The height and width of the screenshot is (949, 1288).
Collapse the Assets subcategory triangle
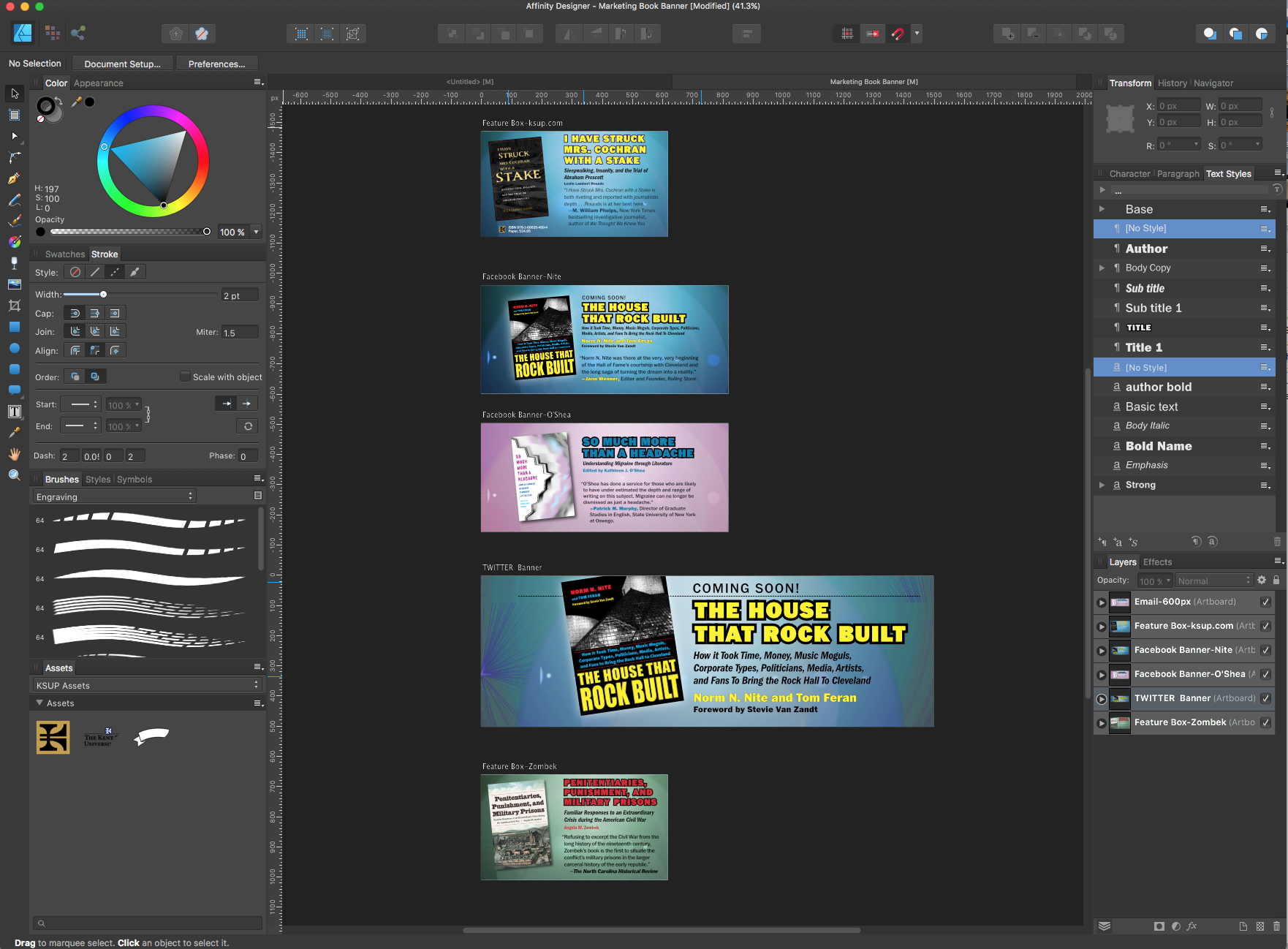coord(39,703)
